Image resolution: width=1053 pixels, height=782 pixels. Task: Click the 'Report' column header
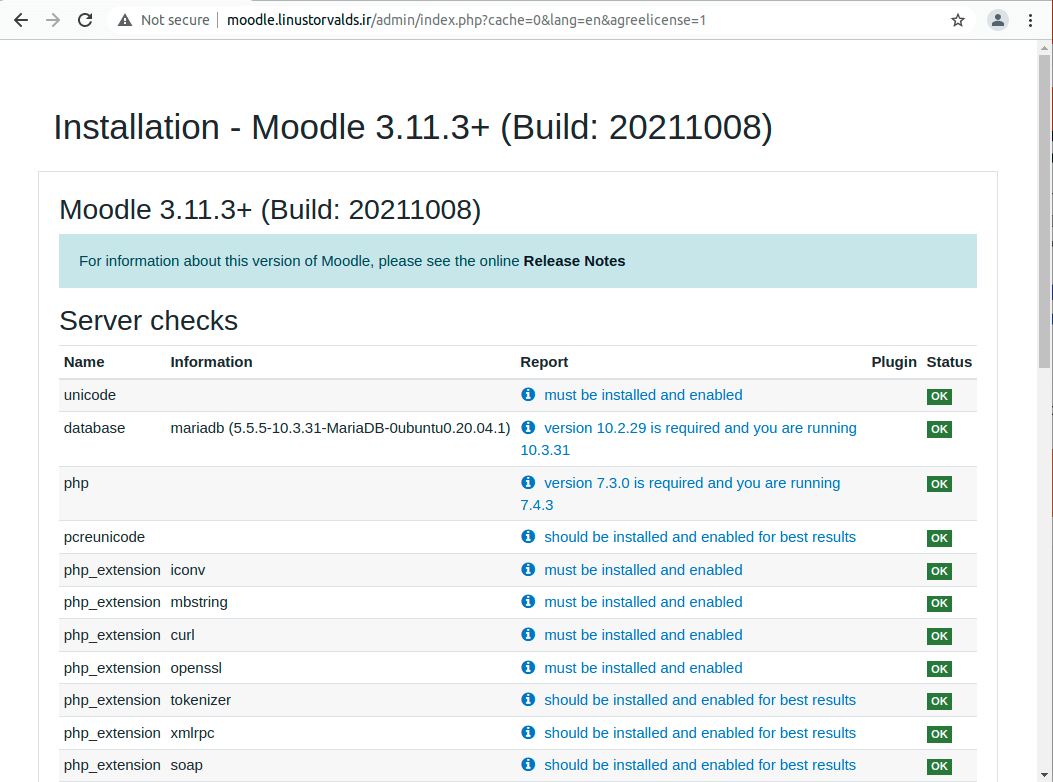tap(544, 362)
